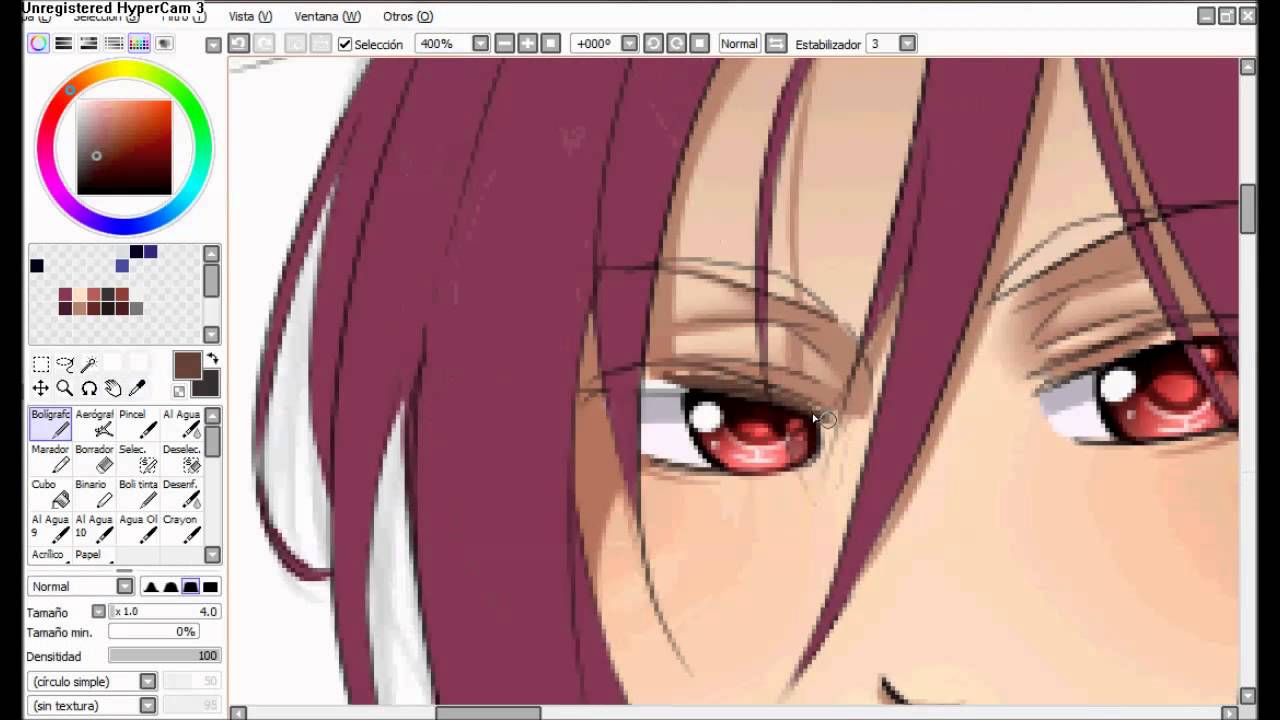Open the Otros menu
This screenshot has width=1280, height=720.
408,16
